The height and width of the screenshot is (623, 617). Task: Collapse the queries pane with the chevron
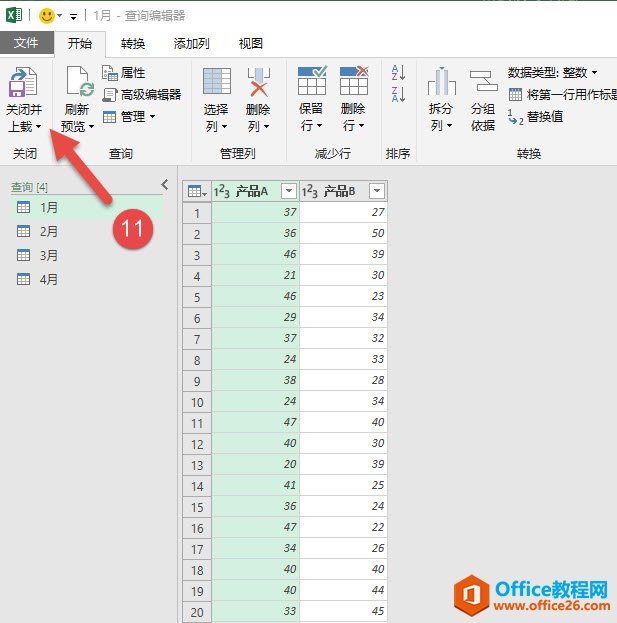[x=165, y=184]
